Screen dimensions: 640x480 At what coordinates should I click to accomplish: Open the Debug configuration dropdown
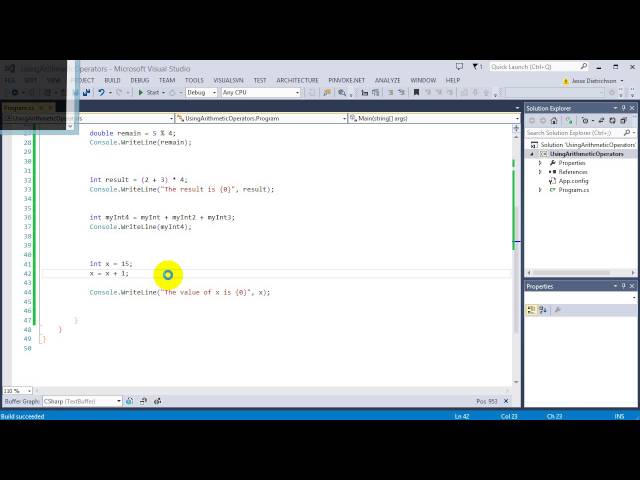point(201,93)
